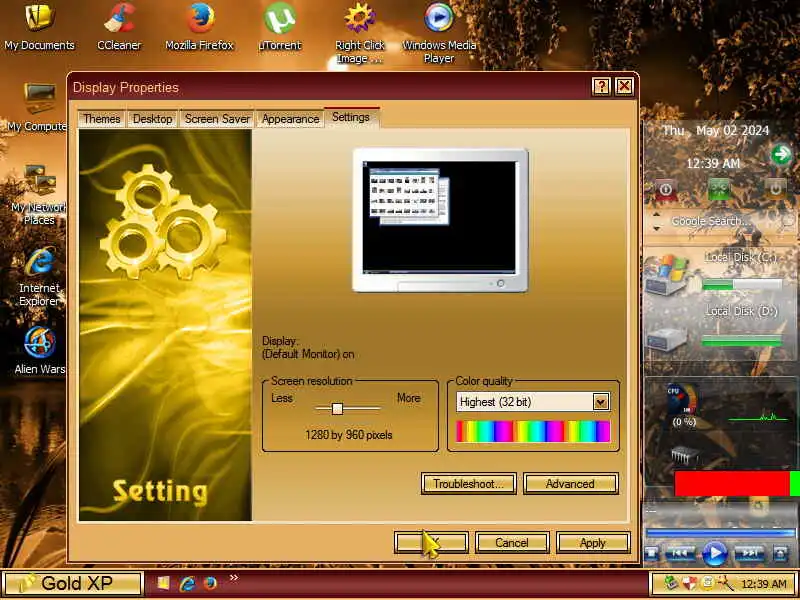This screenshot has width=800, height=600.
Task: Click the down arrow in Google Search widget
Action: tap(656, 228)
